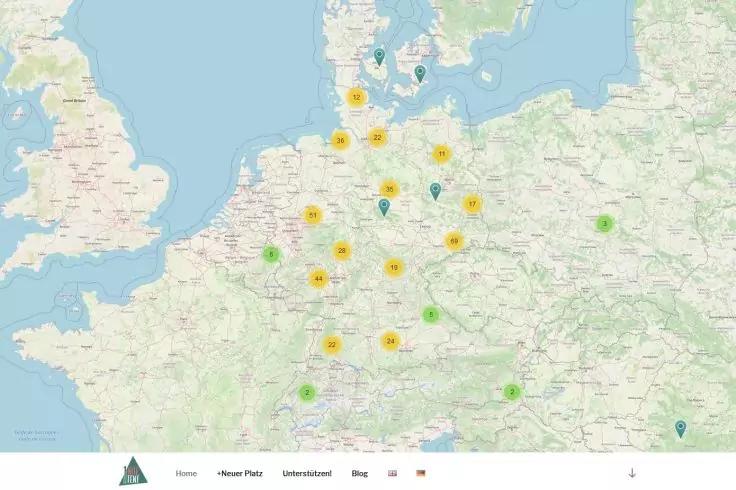The width and height of the screenshot is (736, 490).
Task: Open the green 3 cluster in Poland
Action: coord(605,223)
